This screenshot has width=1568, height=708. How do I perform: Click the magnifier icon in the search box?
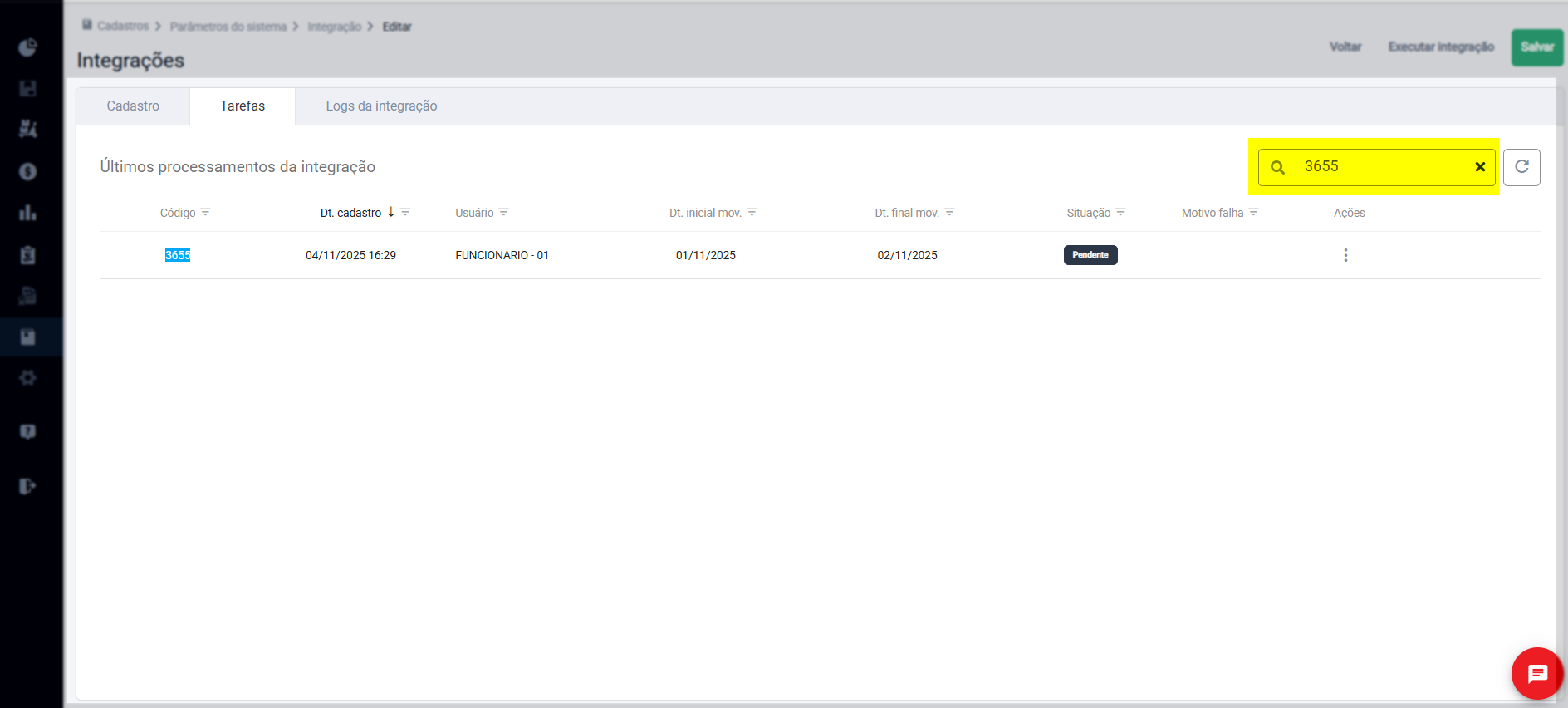(x=1278, y=167)
